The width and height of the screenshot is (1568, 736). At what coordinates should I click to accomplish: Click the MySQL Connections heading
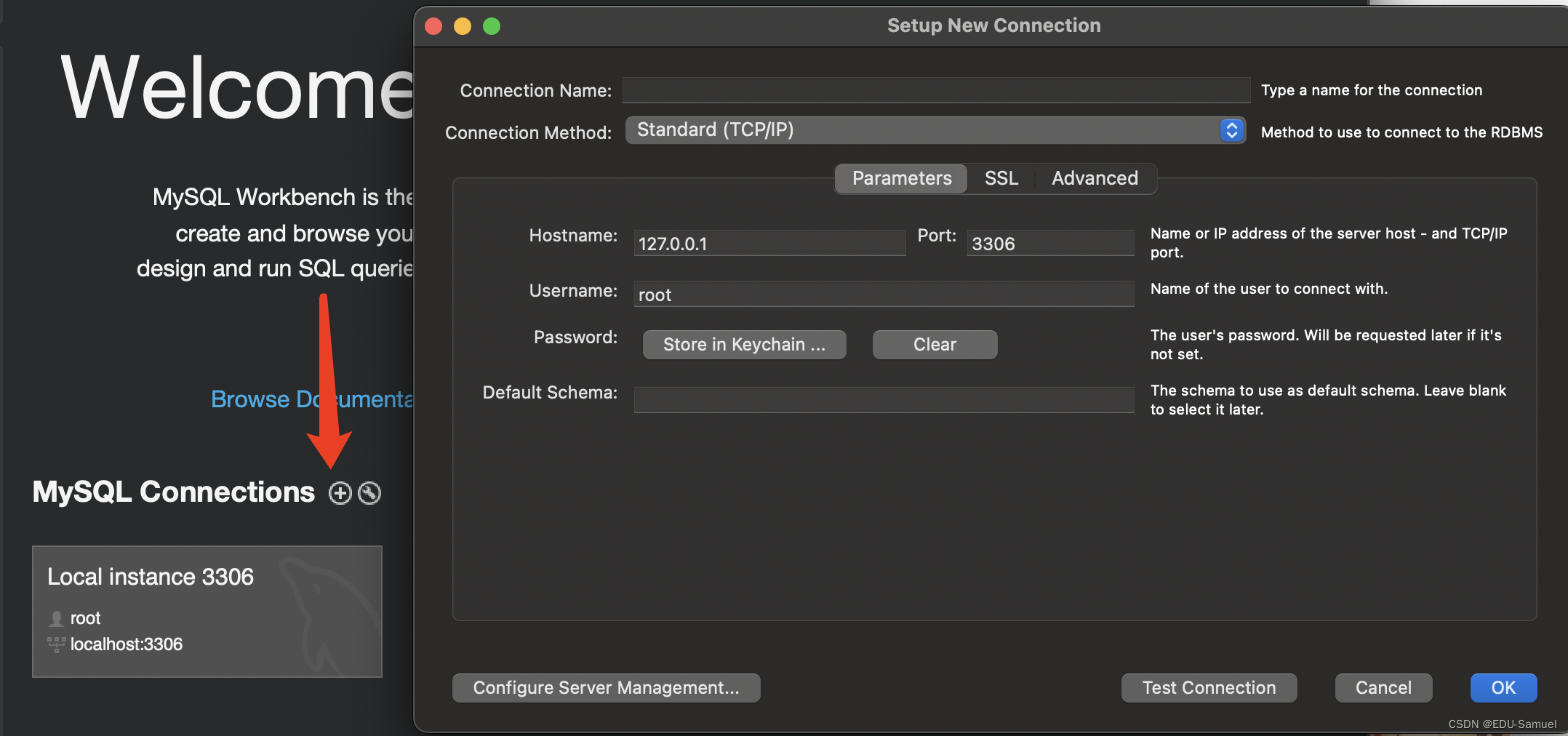coord(174,492)
